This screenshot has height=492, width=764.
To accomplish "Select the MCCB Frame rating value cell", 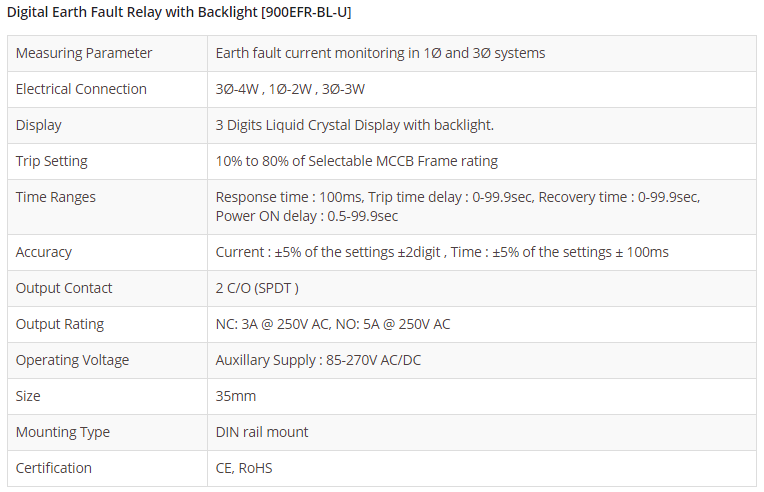I will pyautogui.click(x=356, y=161).
